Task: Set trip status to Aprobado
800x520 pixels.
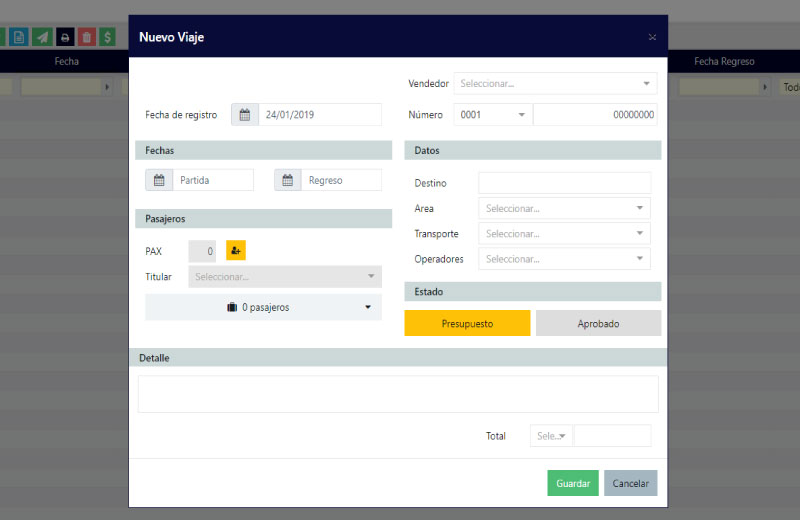Action: (598, 323)
